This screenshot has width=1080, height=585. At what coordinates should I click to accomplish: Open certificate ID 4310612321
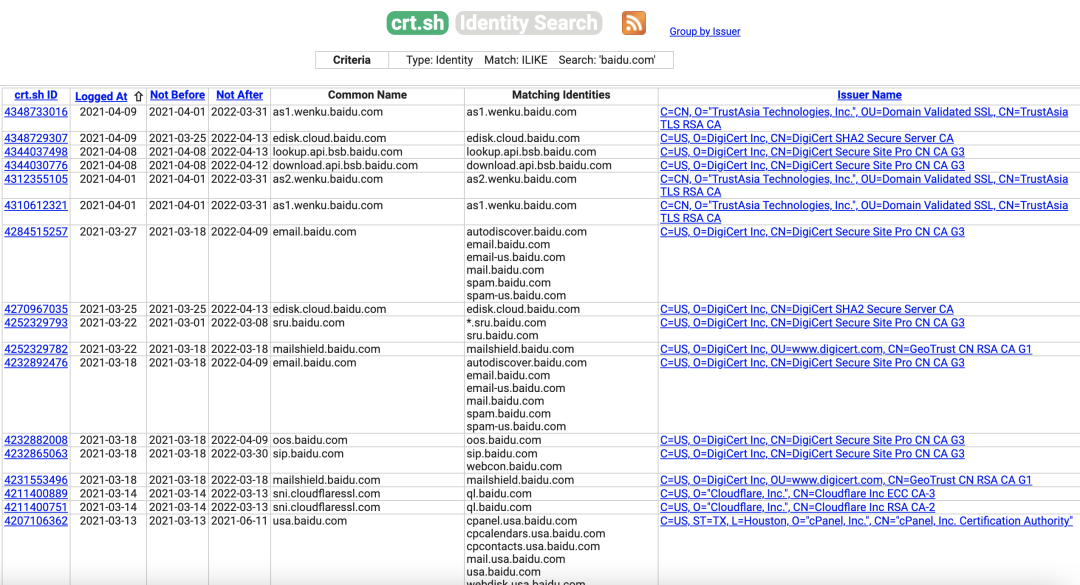(x=36, y=205)
